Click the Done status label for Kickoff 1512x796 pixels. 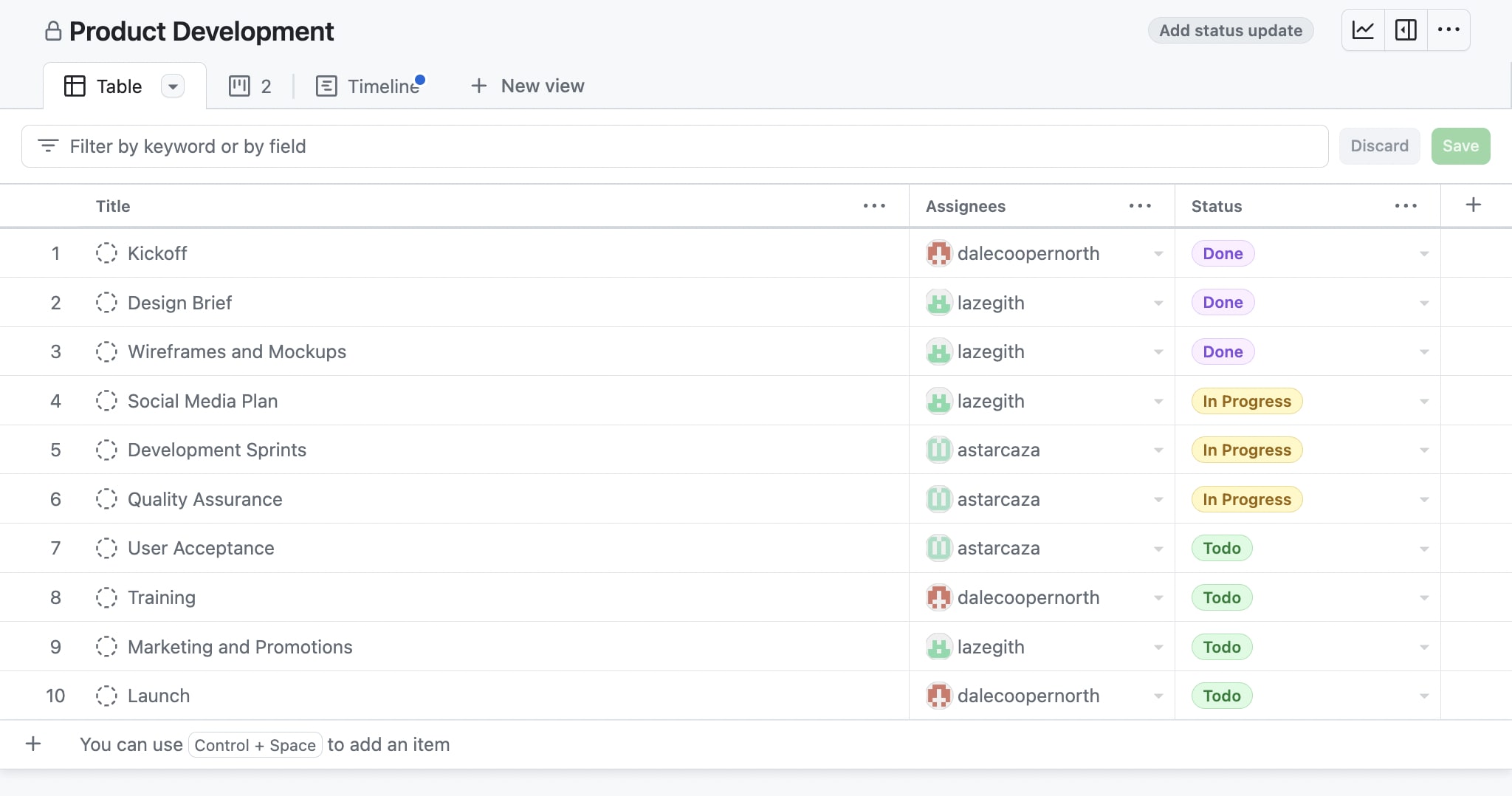[x=1223, y=253]
